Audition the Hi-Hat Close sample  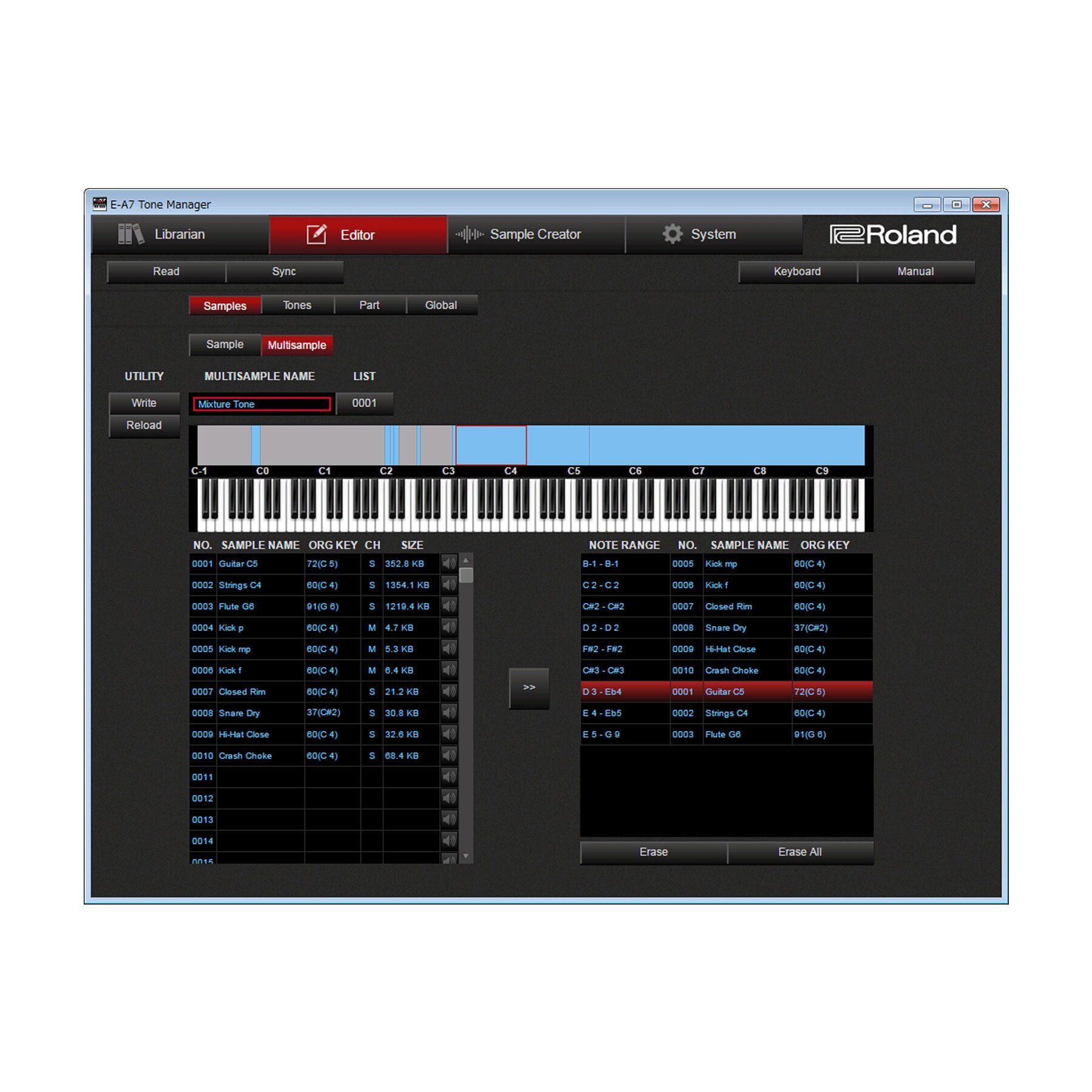point(449,734)
